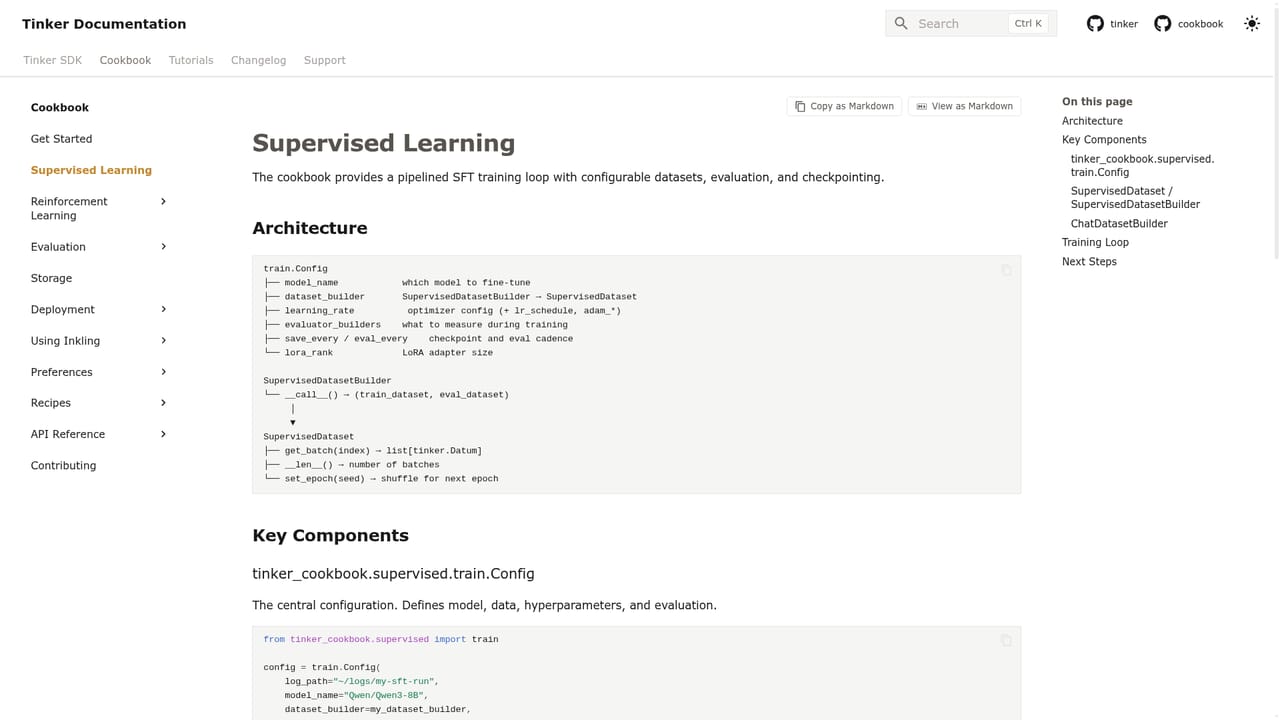Open the tinker GitHub repository icon
Viewport: 1280px width, 720px height.
pos(1095,24)
